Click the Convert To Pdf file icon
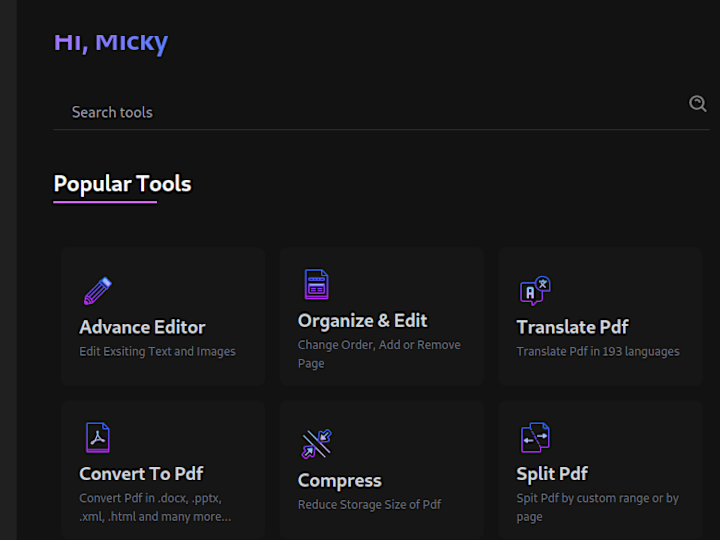The width and height of the screenshot is (720, 540). coord(98,438)
